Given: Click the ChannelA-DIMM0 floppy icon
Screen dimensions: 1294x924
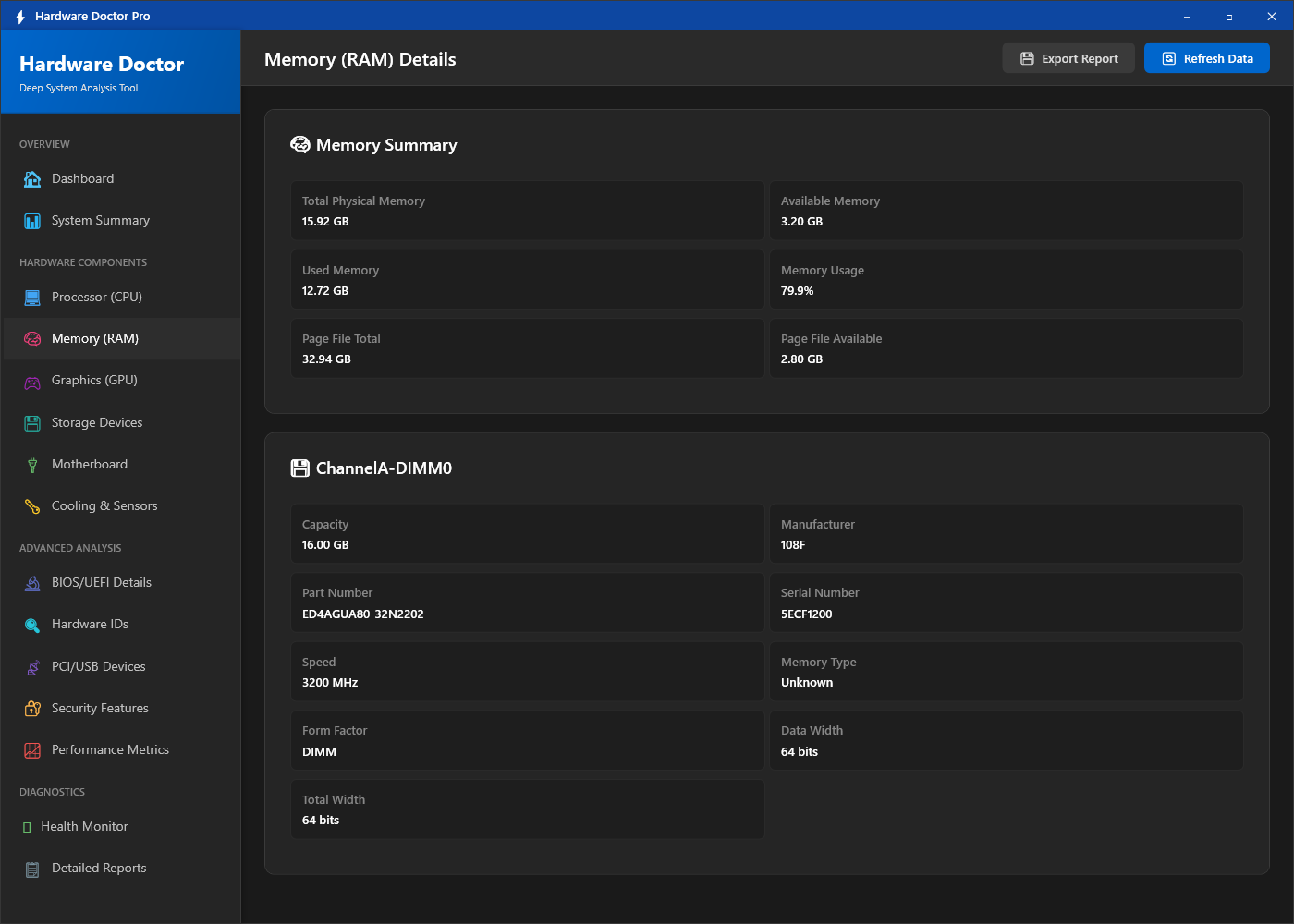Looking at the screenshot, I should click(300, 468).
